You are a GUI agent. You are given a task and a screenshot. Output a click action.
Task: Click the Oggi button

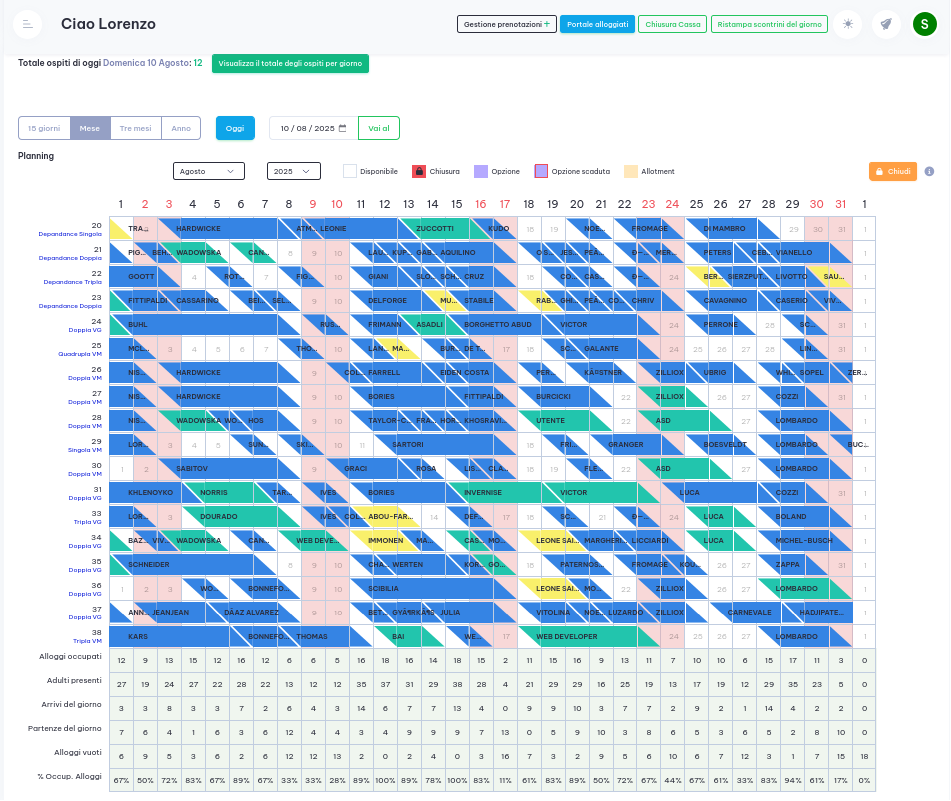(x=235, y=128)
